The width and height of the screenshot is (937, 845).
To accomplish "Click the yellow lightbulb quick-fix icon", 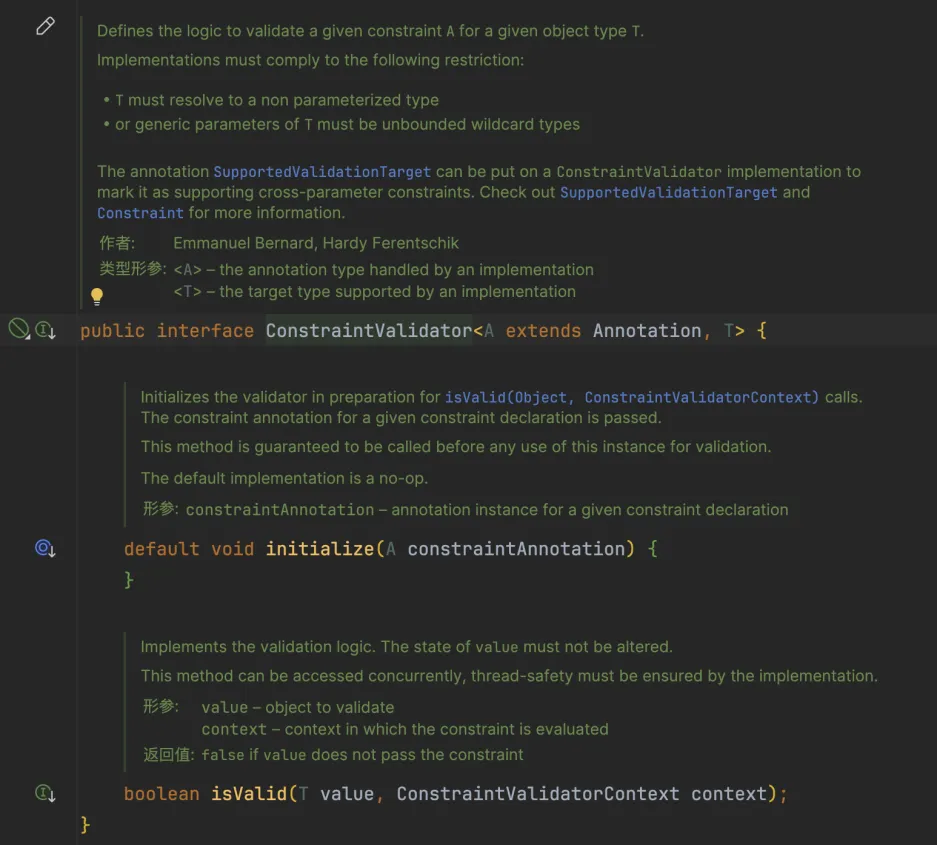I will point(97,296).
